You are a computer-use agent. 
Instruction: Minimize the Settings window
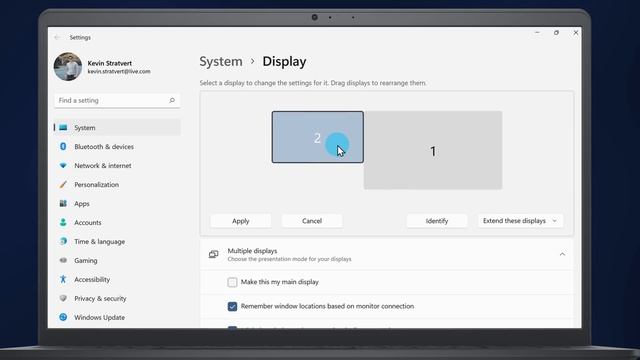click(537, 33)
